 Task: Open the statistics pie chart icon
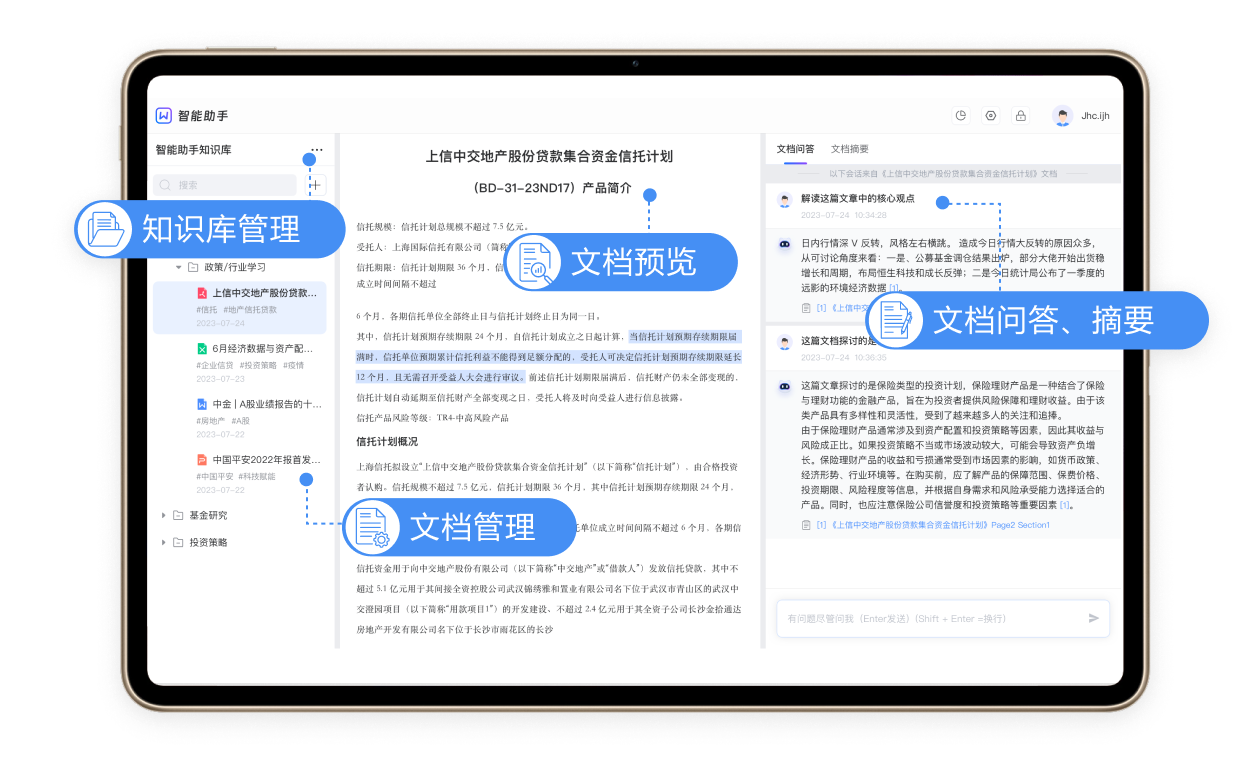961,115
